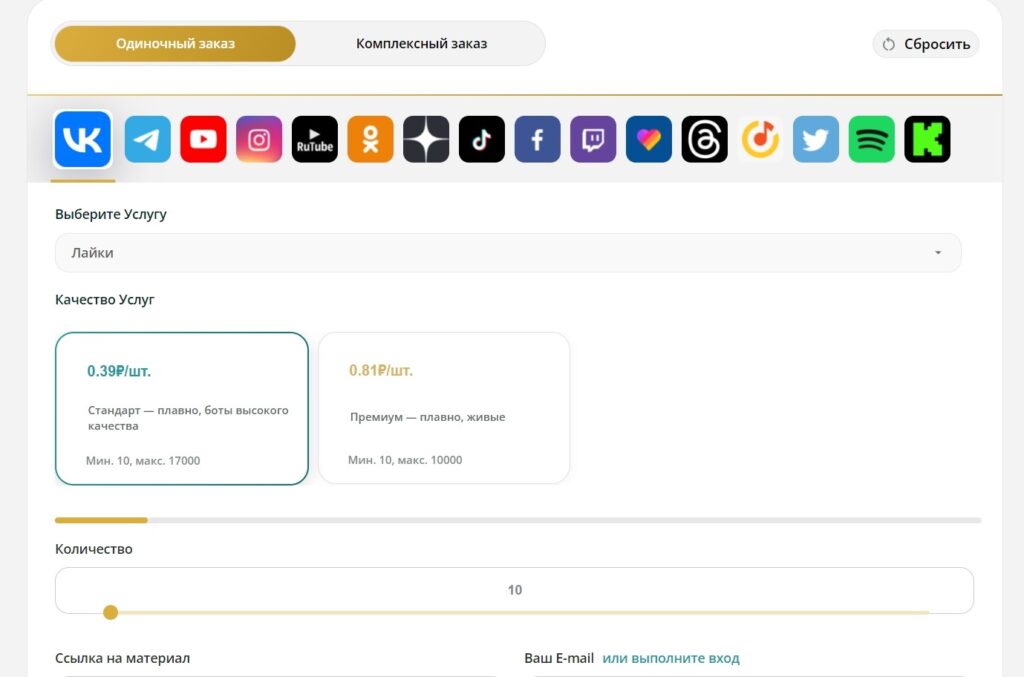
Task: Click the golden quantity slider handle
Action: [110, 612]
